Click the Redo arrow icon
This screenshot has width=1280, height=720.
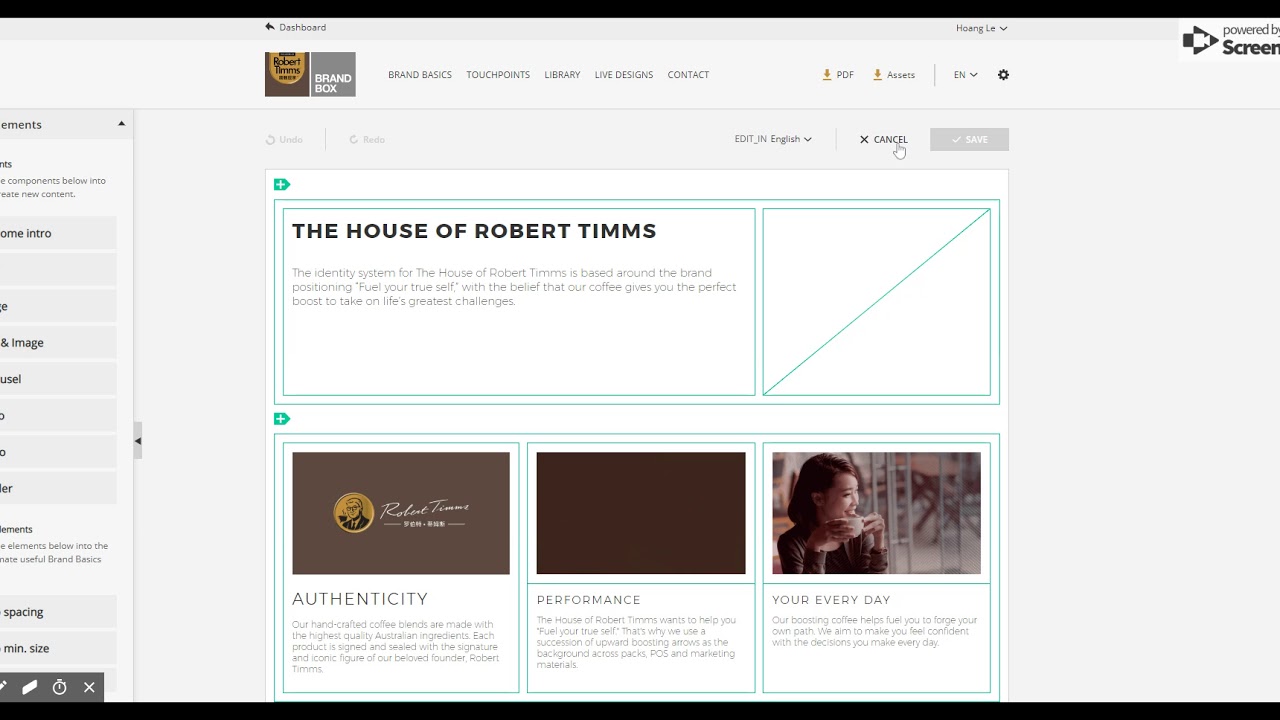coord(353,140)
